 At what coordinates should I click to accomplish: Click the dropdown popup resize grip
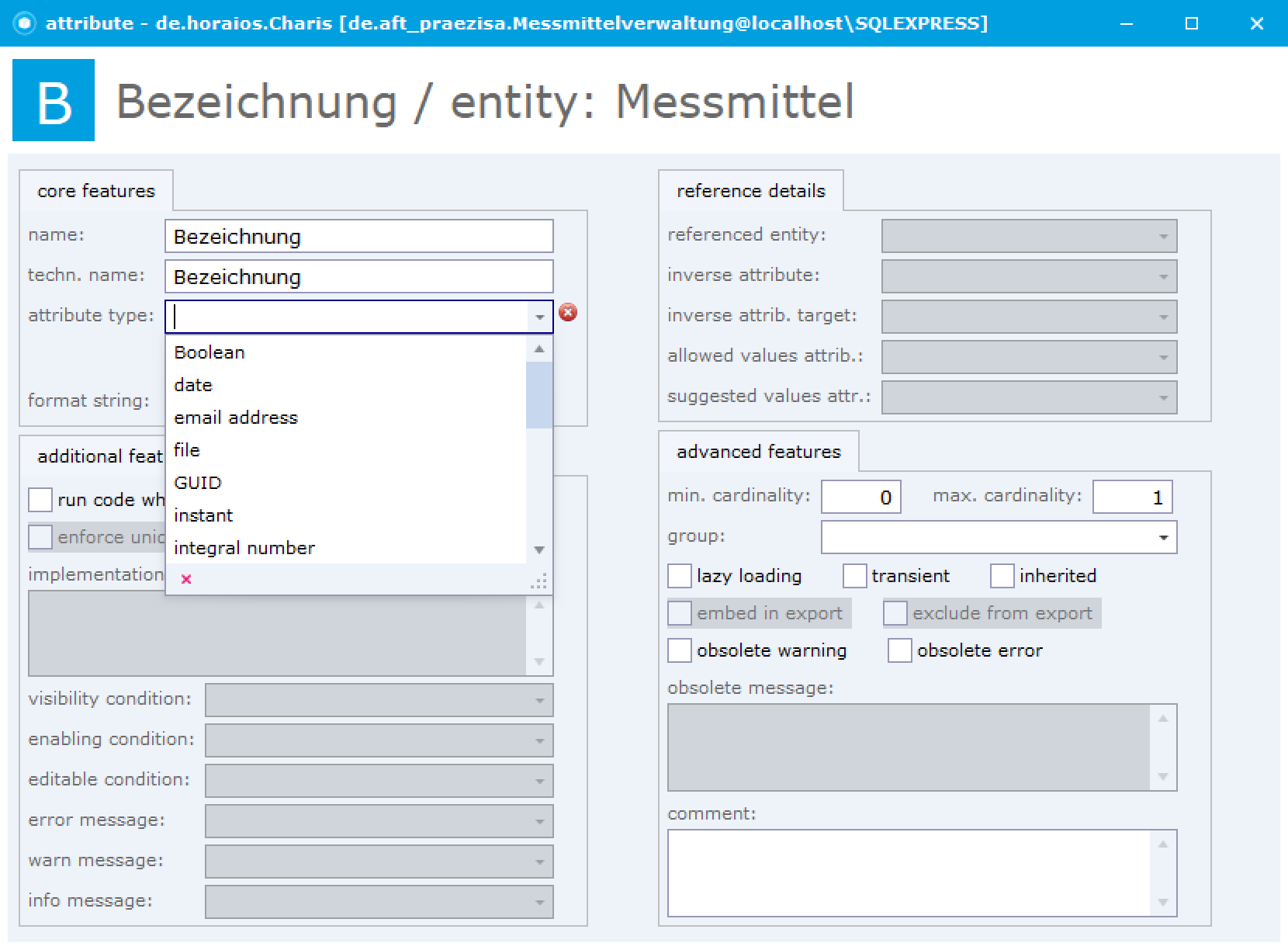point(538,581)
